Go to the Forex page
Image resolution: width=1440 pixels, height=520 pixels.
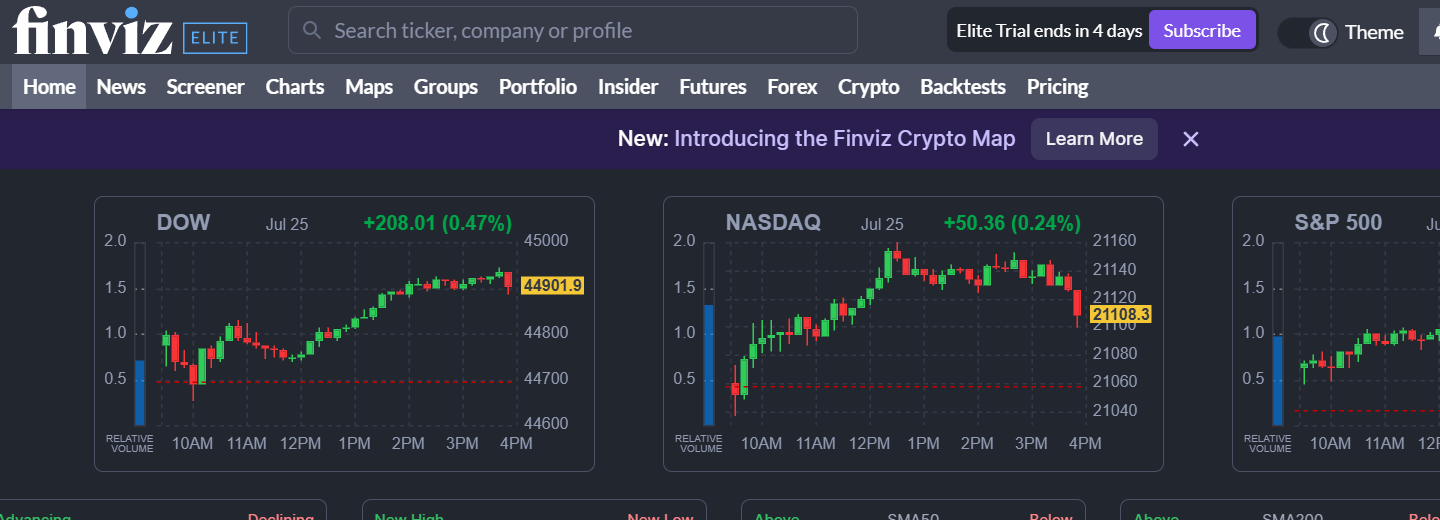792,87
